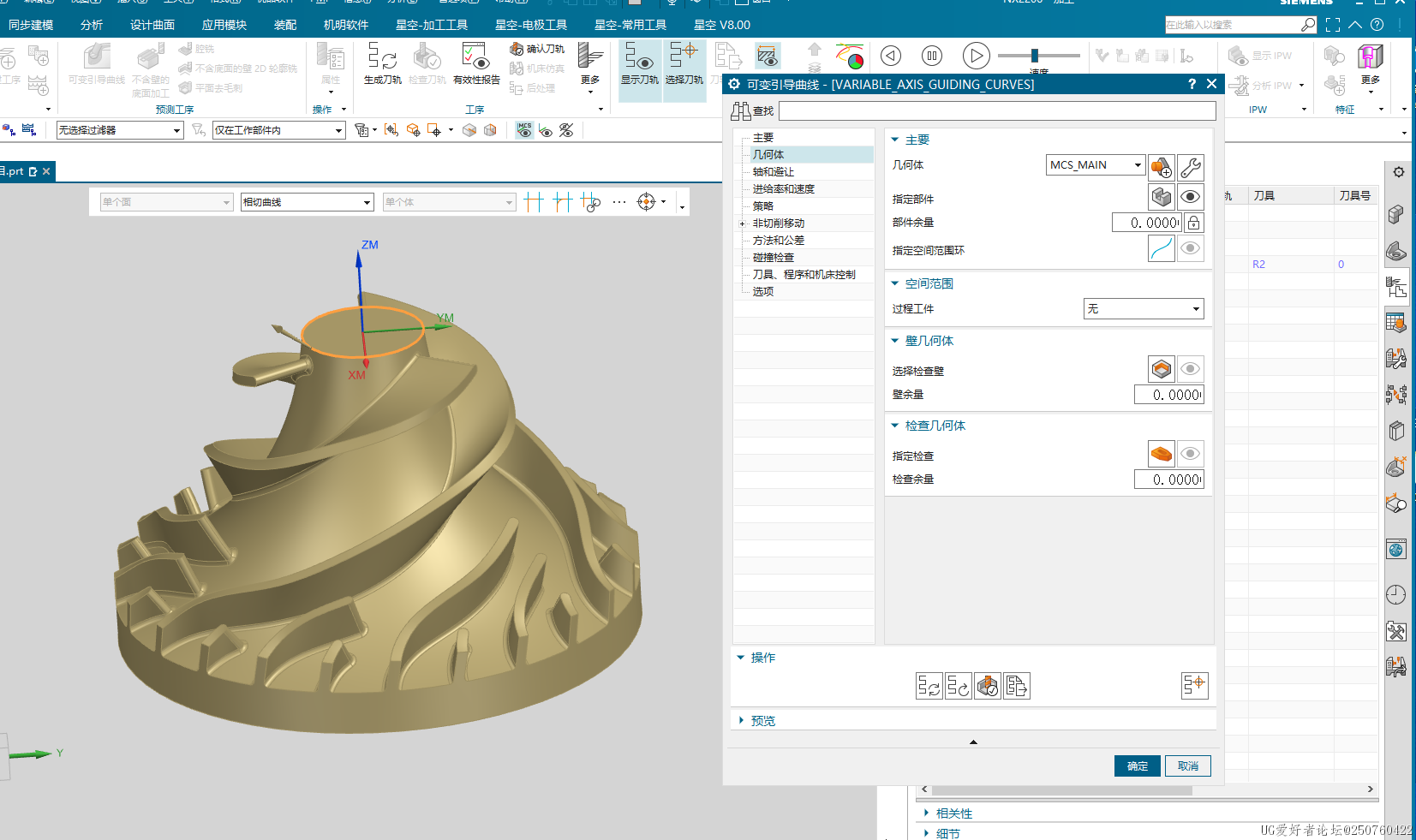This screenshot has width=1416, height=840.
Task: Click the settings gear at top of right sidebar
Action: 1399,172
